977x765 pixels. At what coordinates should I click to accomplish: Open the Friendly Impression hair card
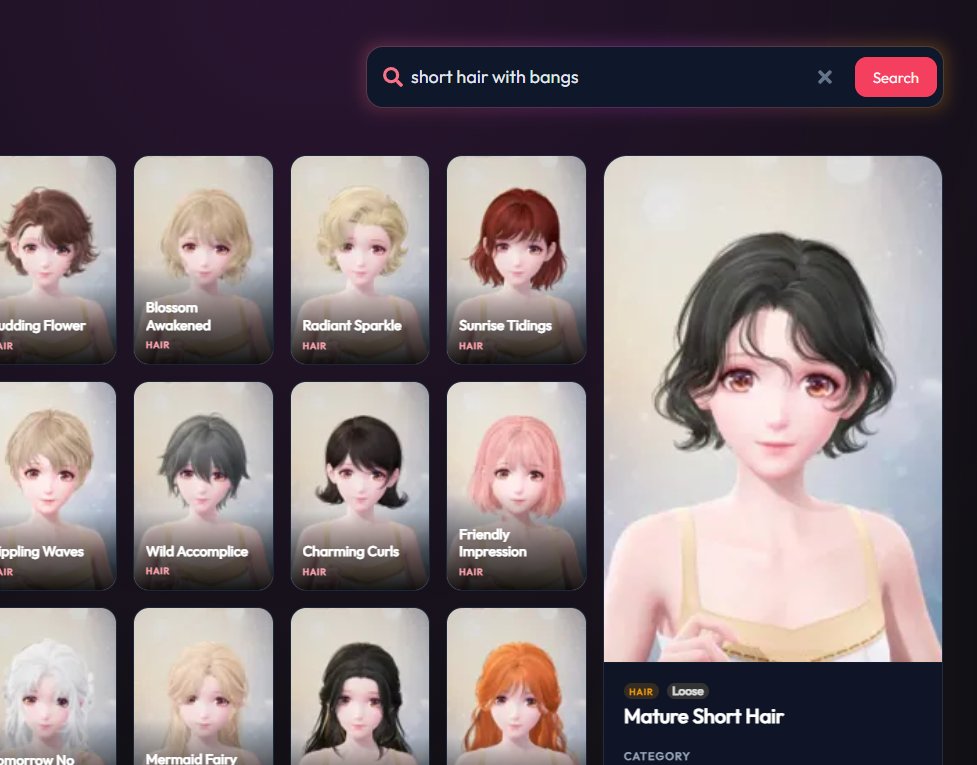click(516, 486)
